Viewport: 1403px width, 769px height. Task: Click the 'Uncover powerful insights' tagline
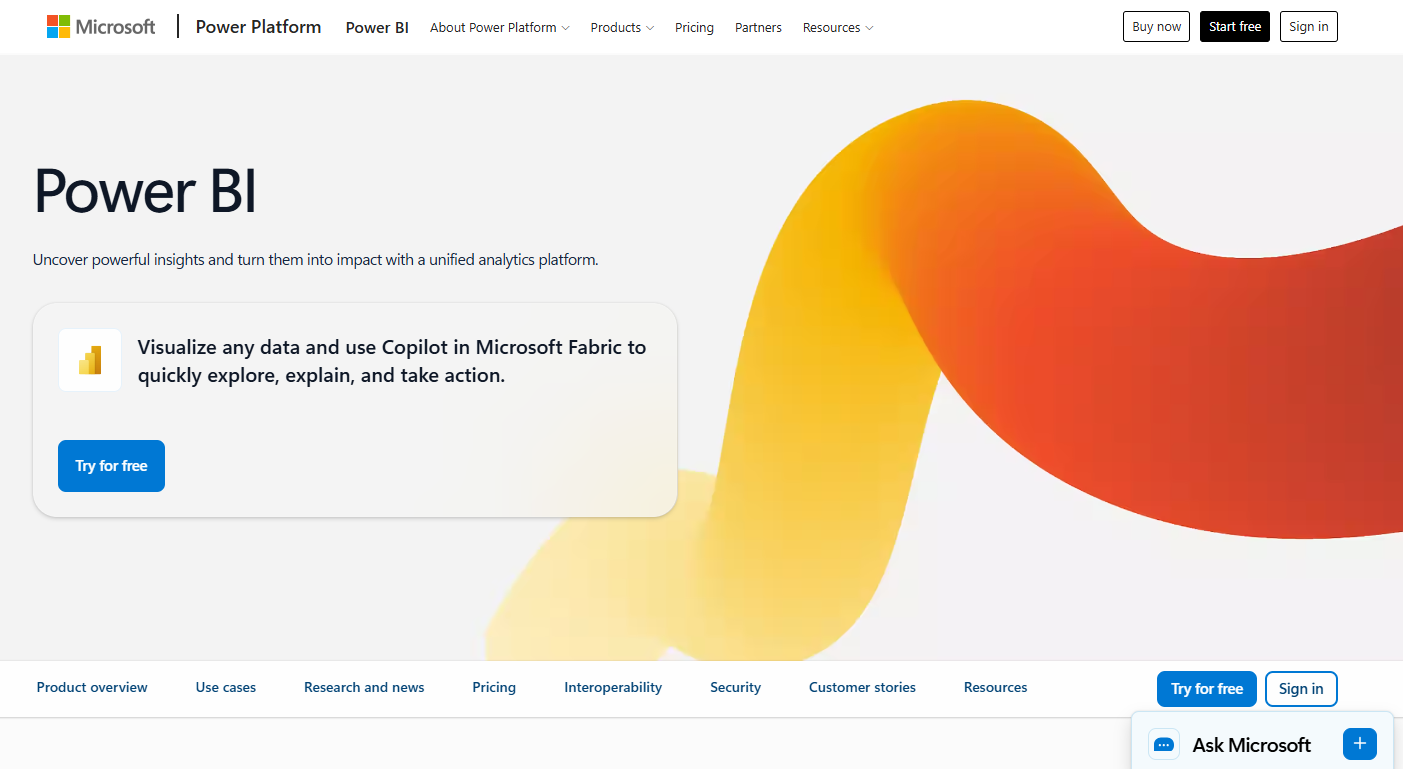316,259
